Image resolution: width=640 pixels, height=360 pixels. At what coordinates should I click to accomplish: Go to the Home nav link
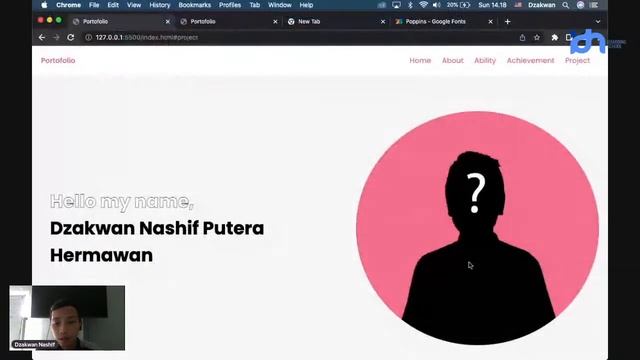420,60
